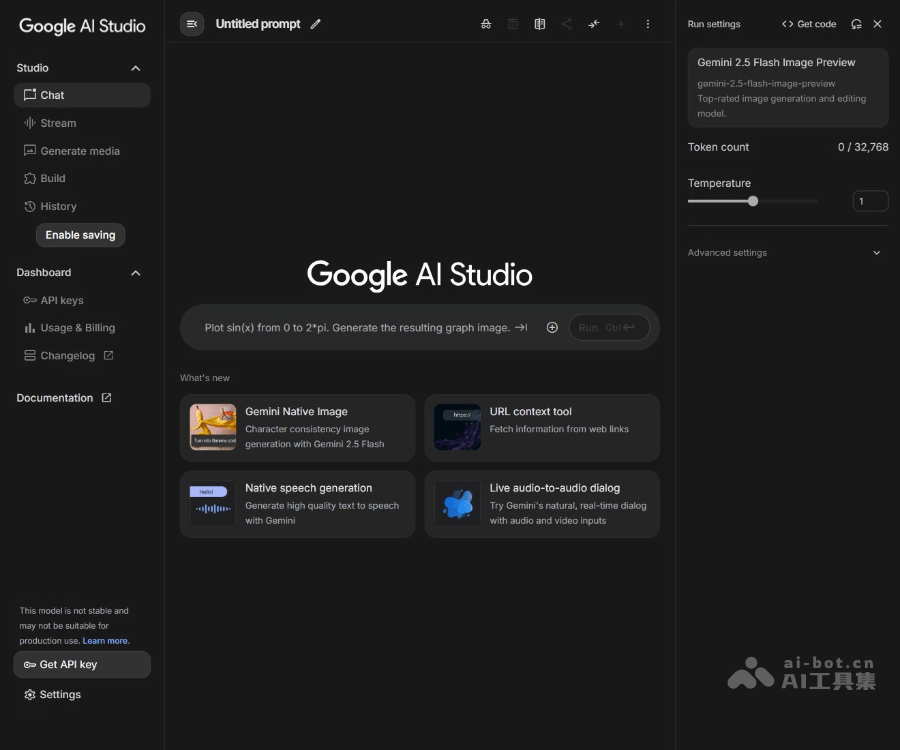Toggle temporary chat incognito icon
This screenshot has width=900, height=750.
[486, 24]
